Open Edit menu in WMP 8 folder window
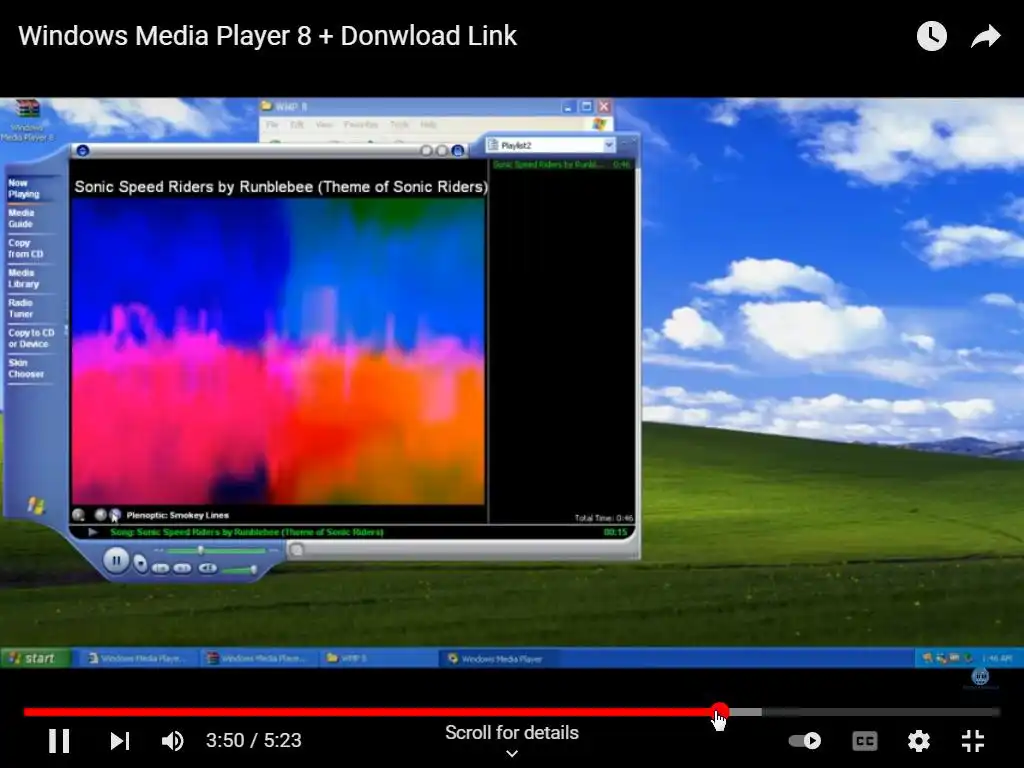The image size is (1024, 768). (x=297, y=124)
